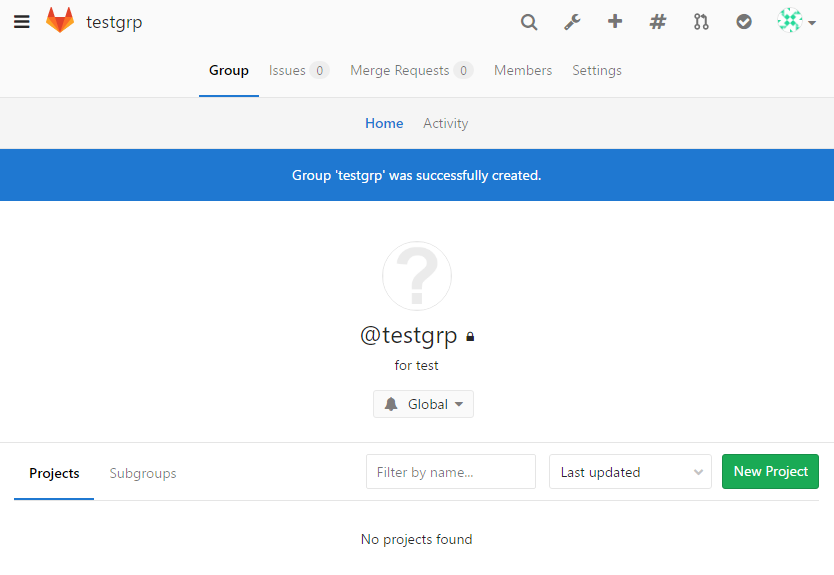Expand the Global notification dropdown
Image resolution: width=834 pixels, height=575 pixels.
pyautogui.click(x=423, y=404)
